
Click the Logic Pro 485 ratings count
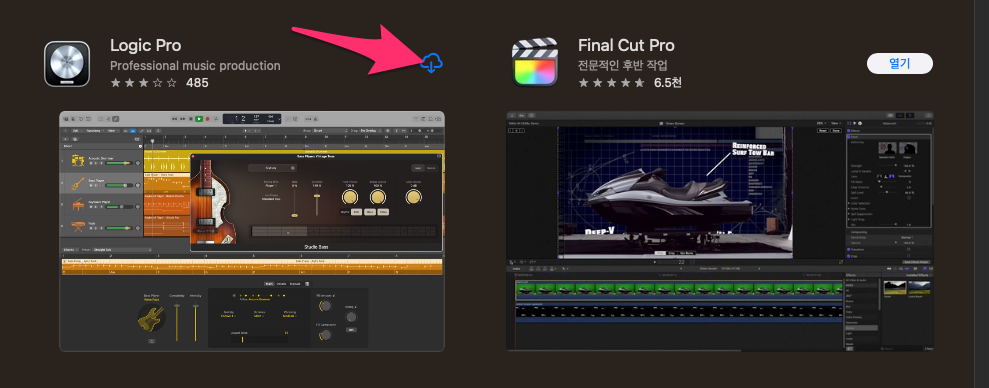pyautogui.click(x=197, y=83)
